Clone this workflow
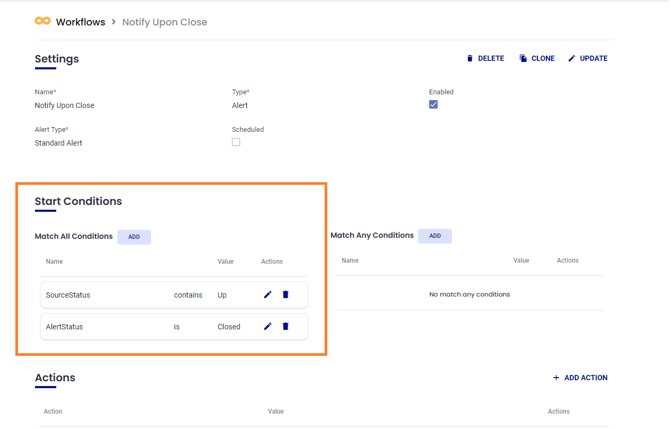The width and height of the screenshot is (670, 430). (537, 59)
